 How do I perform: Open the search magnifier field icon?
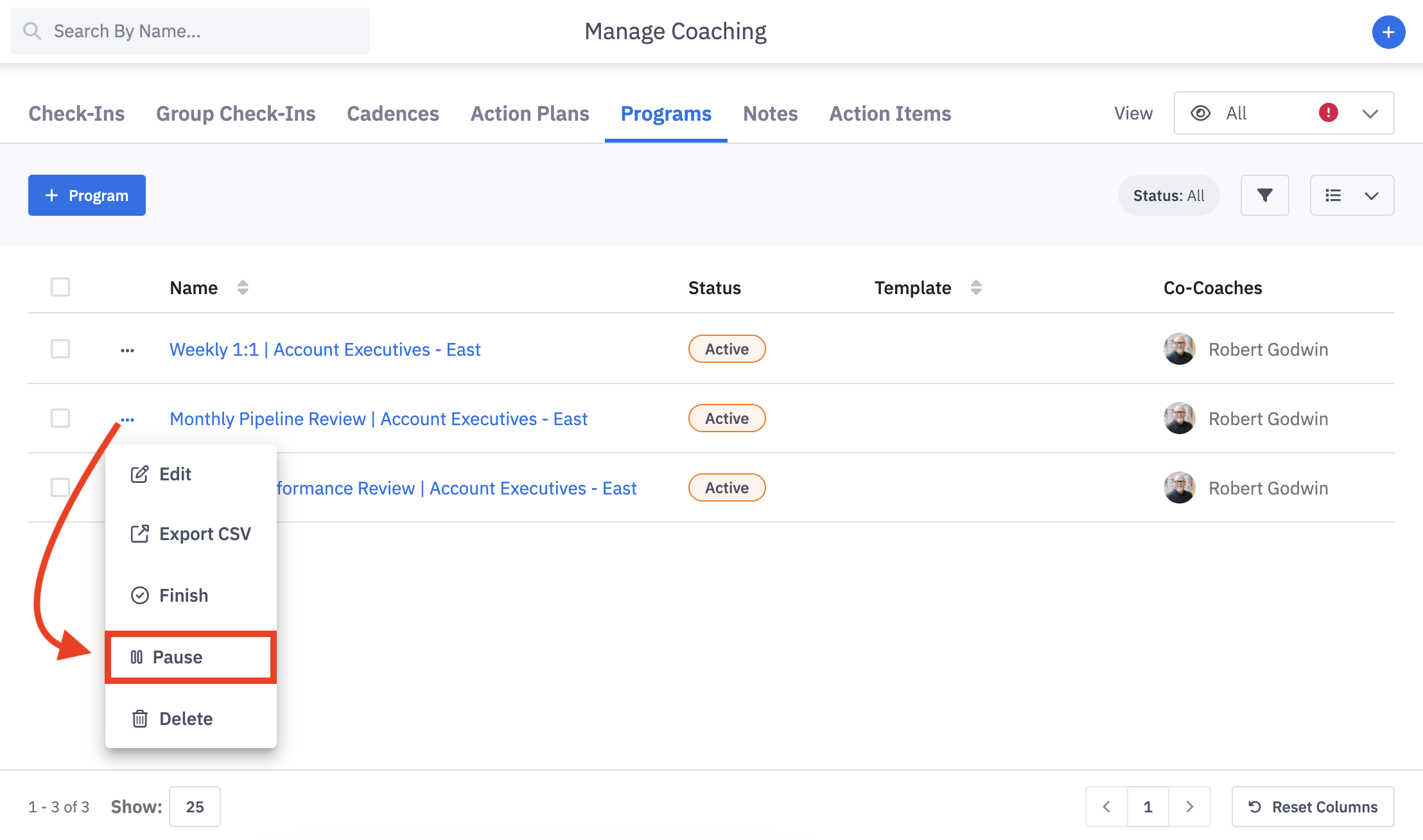click(32, 30)
